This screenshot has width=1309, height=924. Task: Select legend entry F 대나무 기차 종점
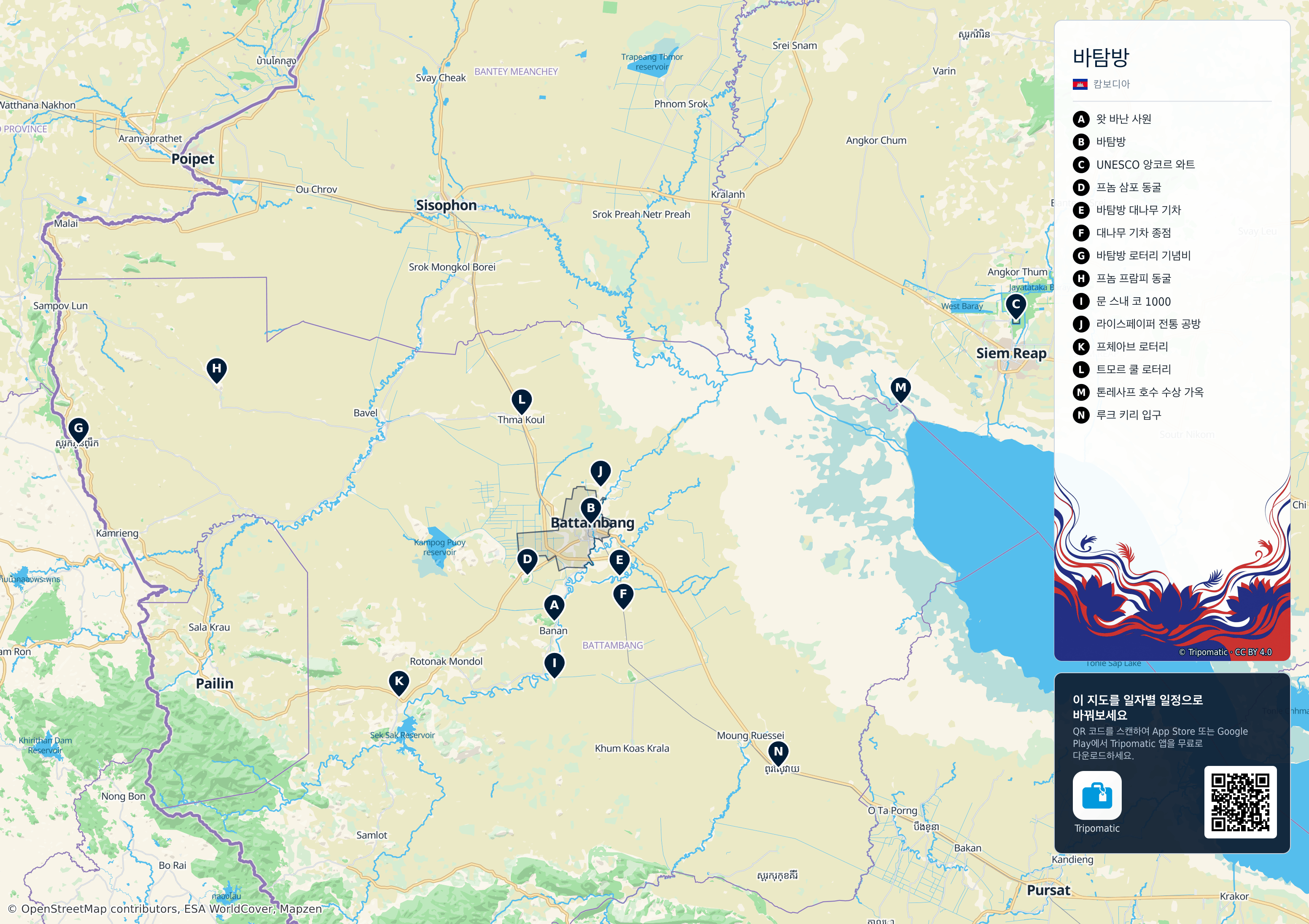(x=1122, y=233)
